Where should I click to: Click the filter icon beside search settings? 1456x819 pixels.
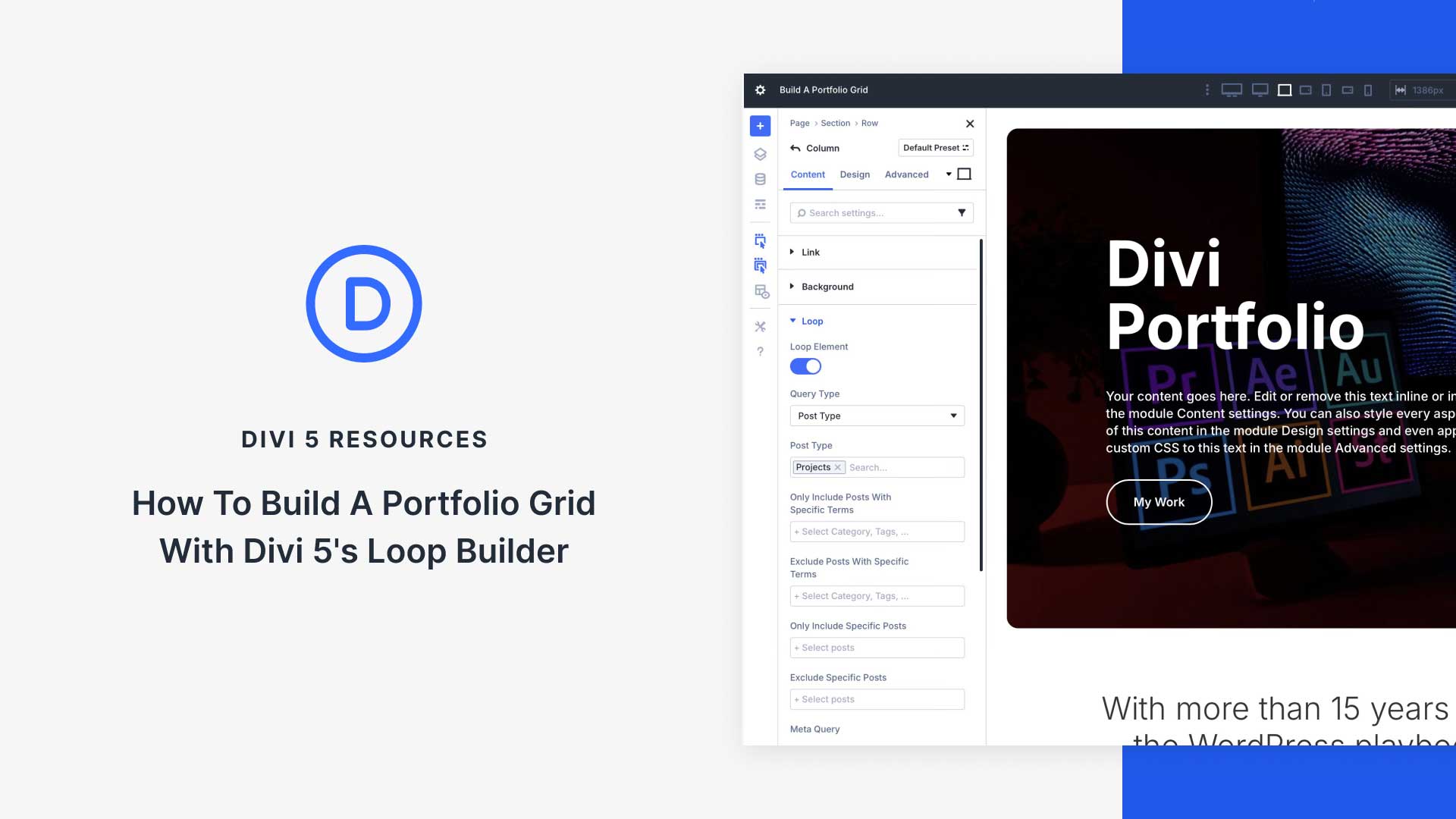click(962, 212)
